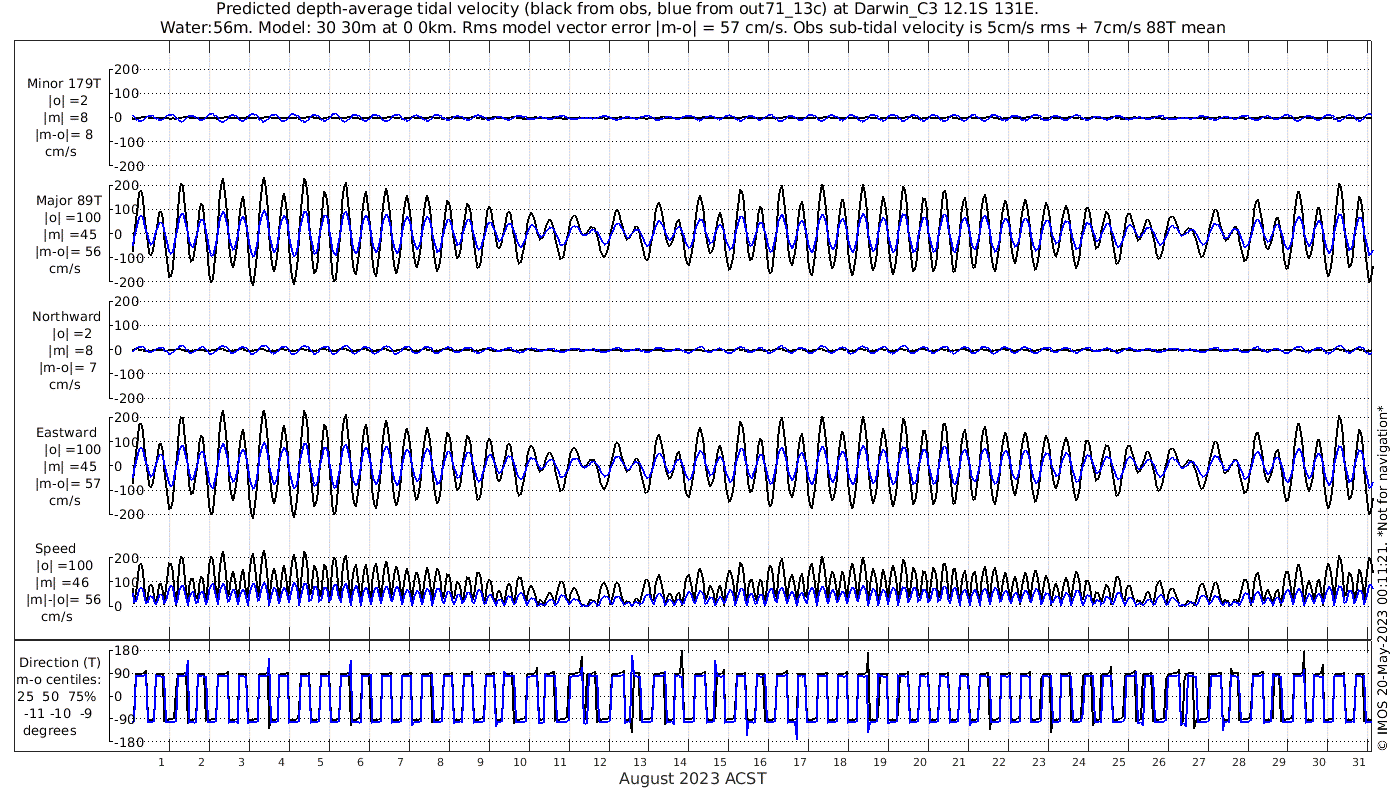Screen dimensions: 1400x800
Task: Click the 'Major 89T' panel label
Action: click(67, 201)
